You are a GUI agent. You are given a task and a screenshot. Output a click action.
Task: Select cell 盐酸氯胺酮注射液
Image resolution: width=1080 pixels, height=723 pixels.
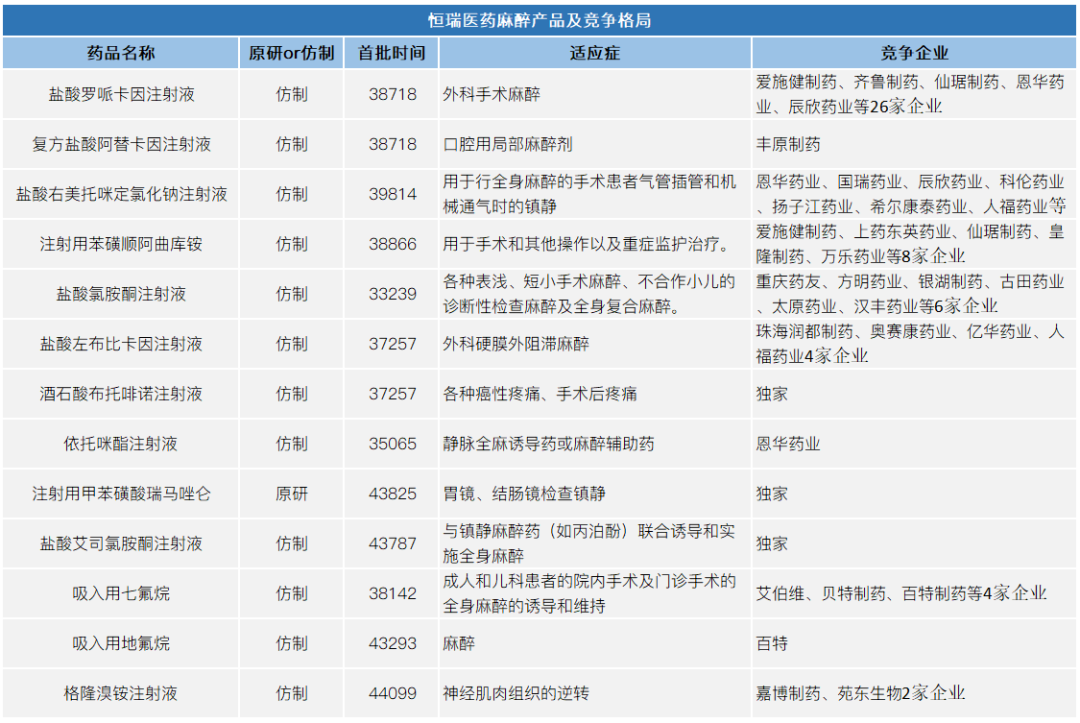point(121,294)
